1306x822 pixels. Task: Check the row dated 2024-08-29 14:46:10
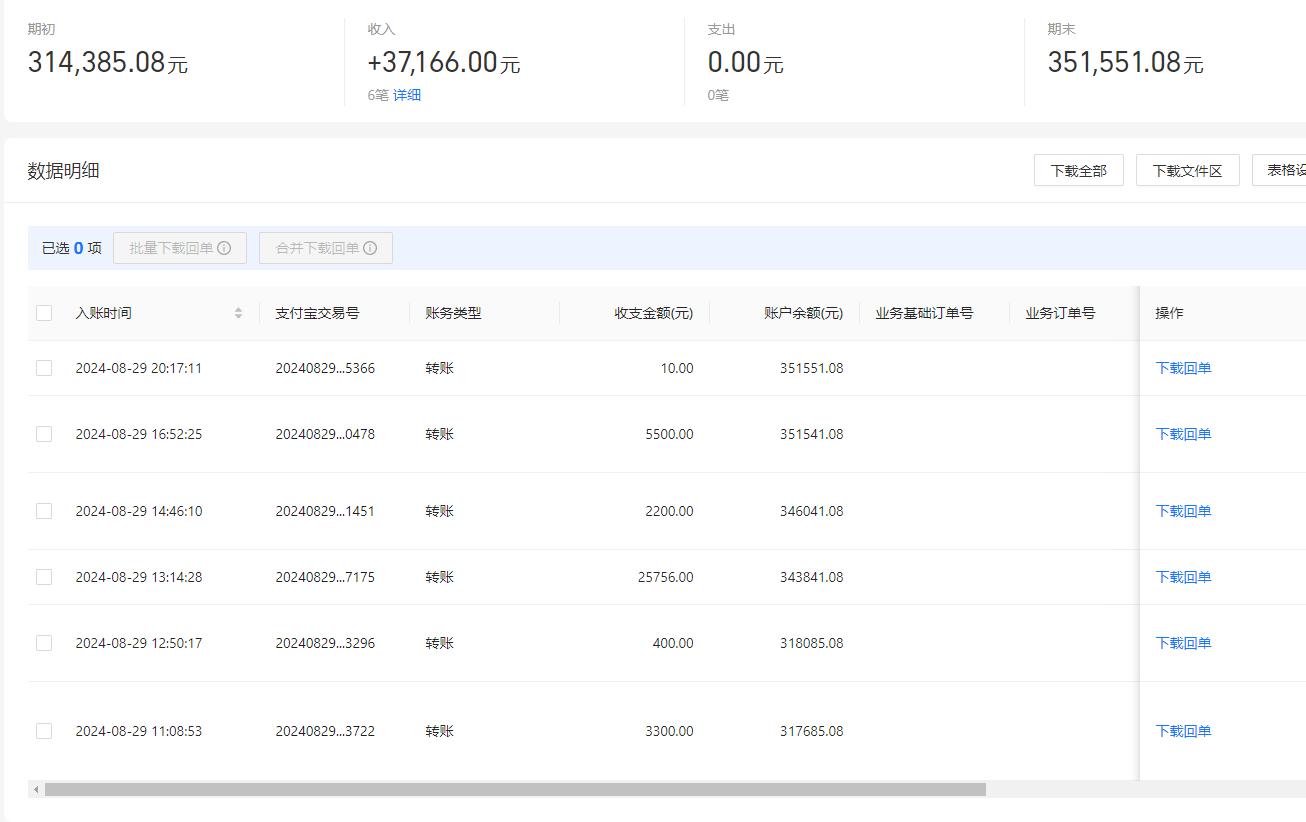[44, 511]
